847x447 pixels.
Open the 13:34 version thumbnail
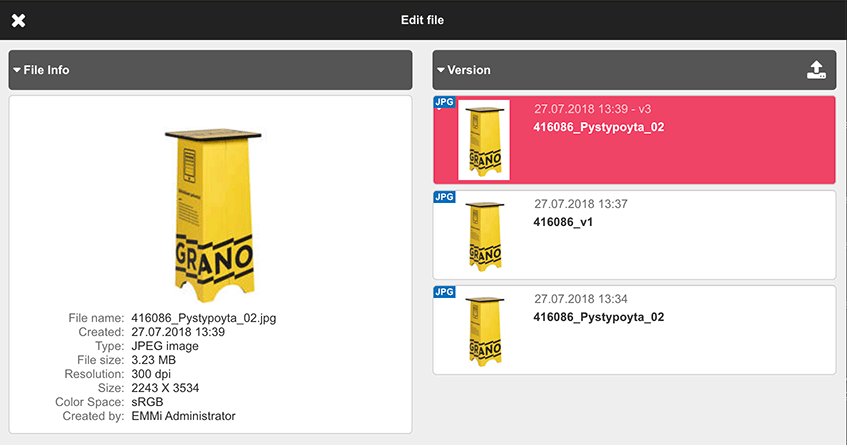pyautogui.click(x=485, y=331)
